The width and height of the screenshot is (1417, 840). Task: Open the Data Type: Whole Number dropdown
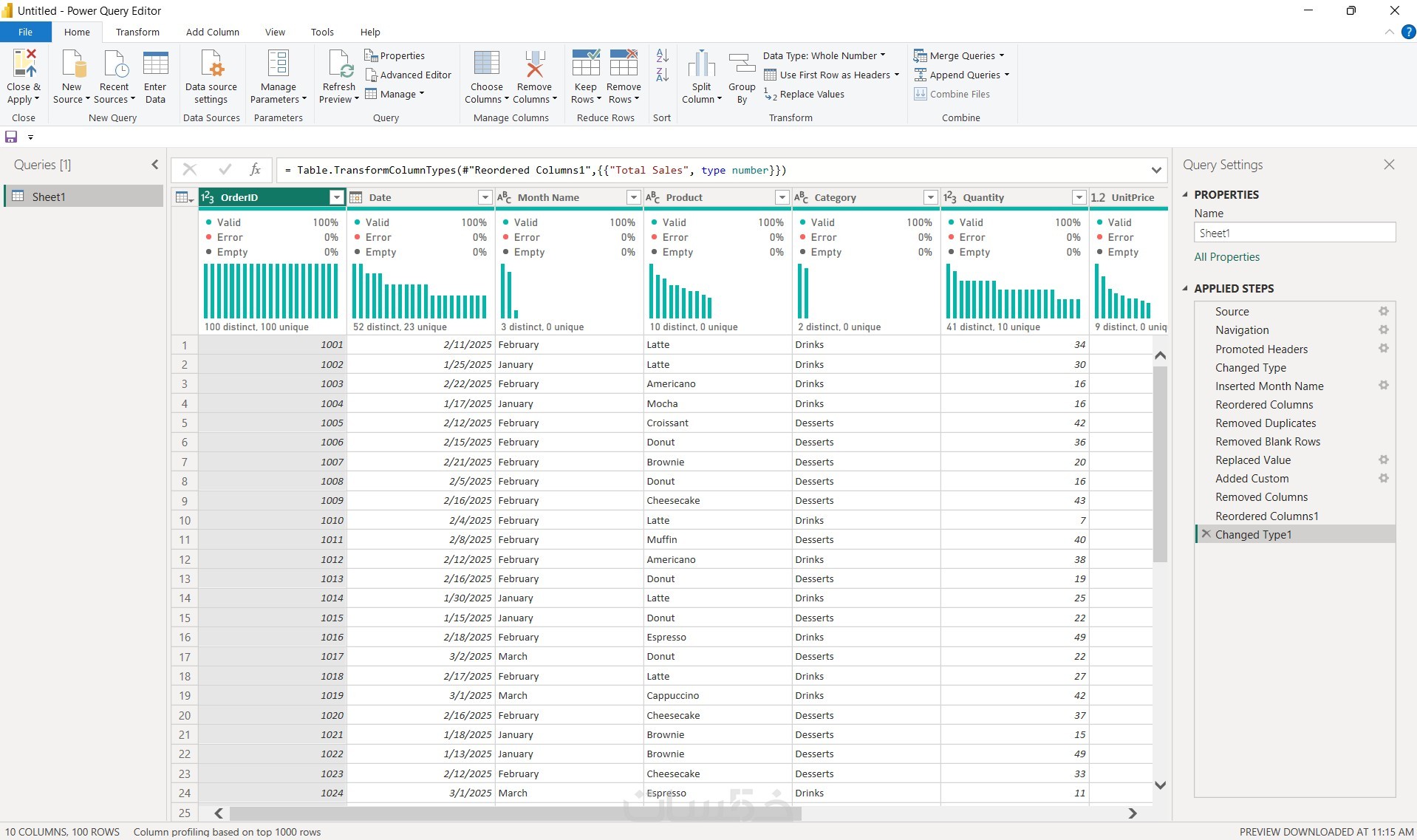(x=824, y=55)
